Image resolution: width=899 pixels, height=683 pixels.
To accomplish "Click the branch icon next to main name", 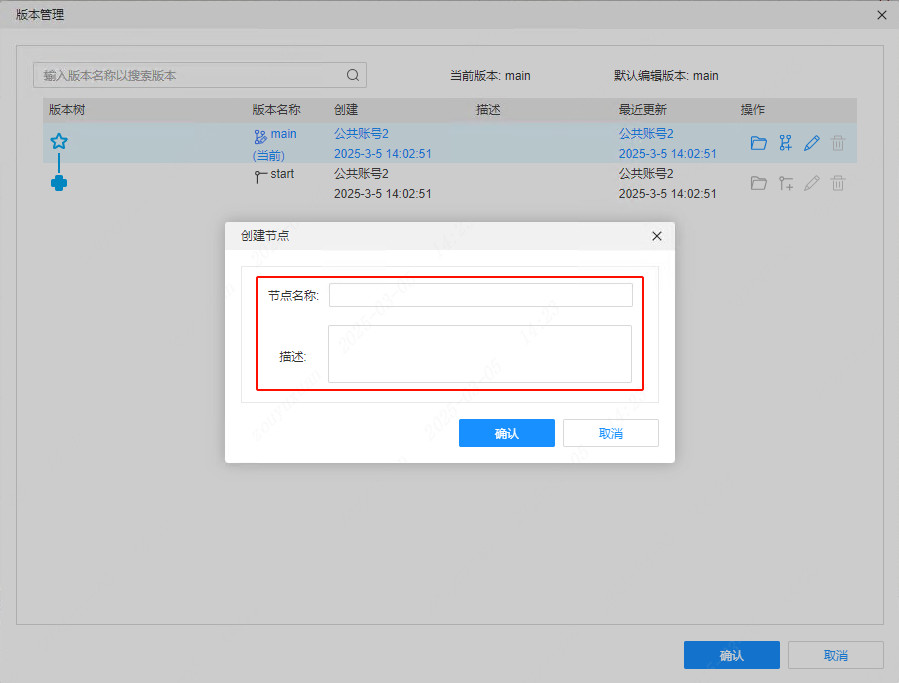I will tap(259, 133).
